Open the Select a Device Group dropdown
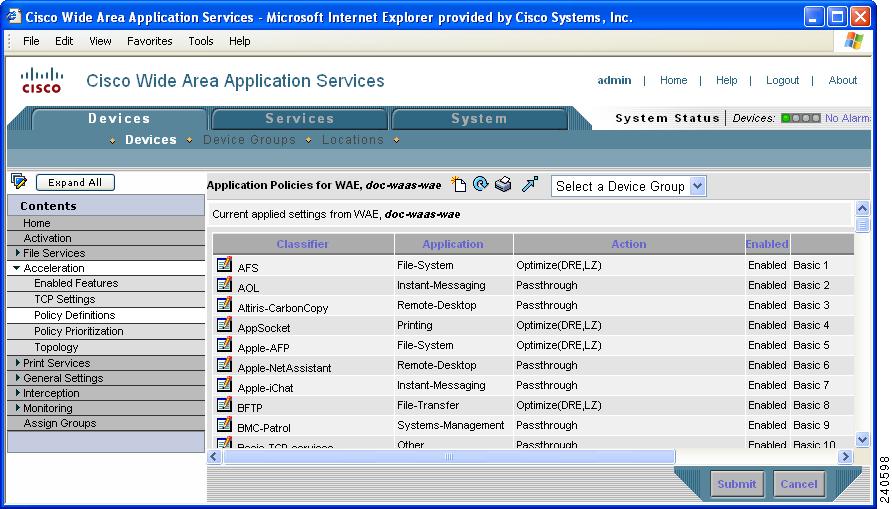The image size is (892, 509). coord(629,186)
